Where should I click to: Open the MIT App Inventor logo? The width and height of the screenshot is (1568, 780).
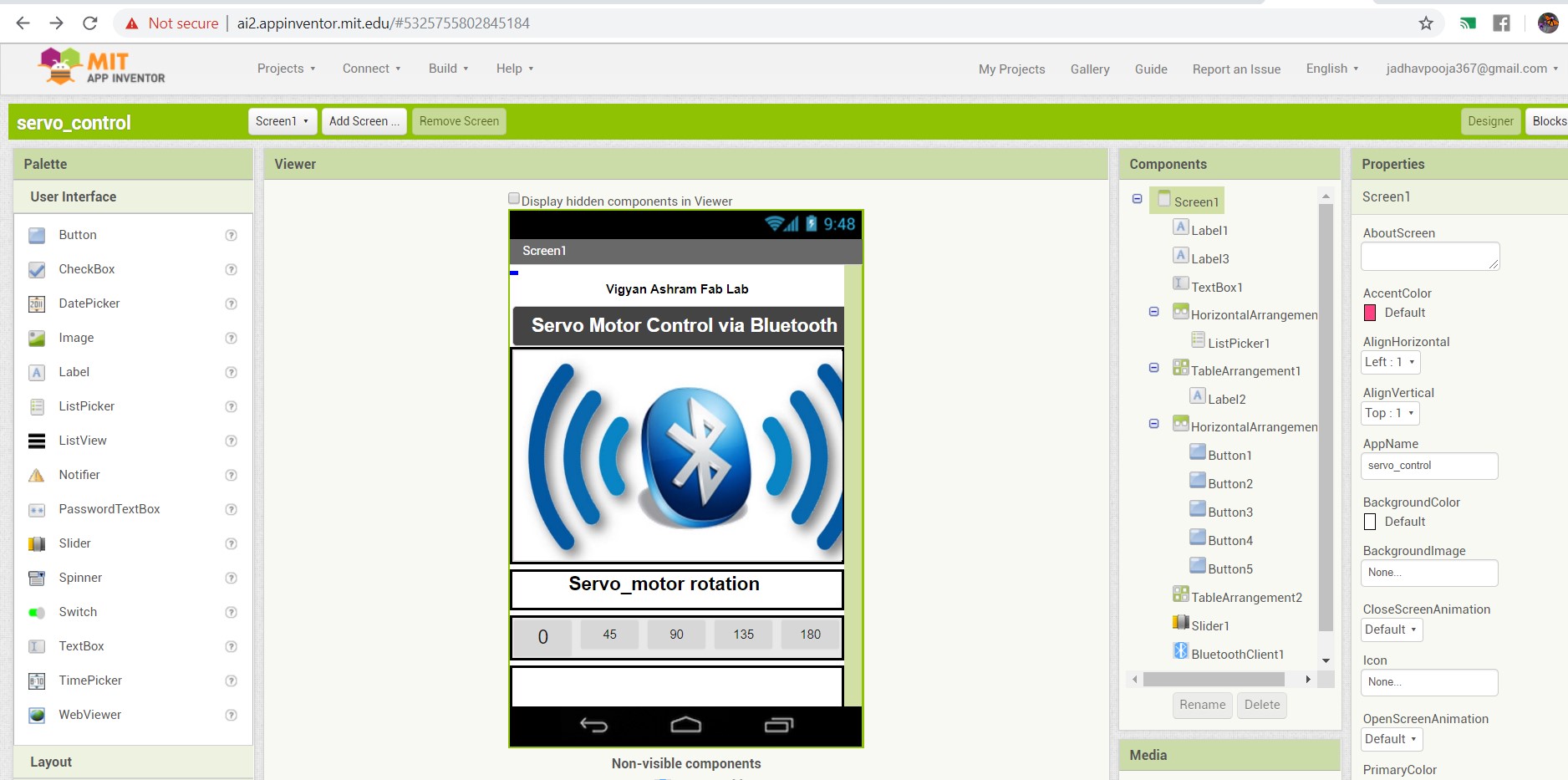(102, 67)
